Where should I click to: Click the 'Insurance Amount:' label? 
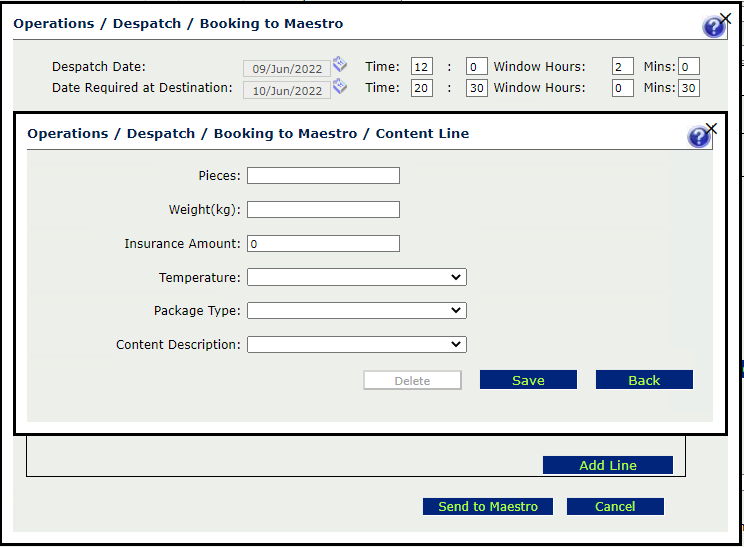pyautogui.click(x=183, y=244)
